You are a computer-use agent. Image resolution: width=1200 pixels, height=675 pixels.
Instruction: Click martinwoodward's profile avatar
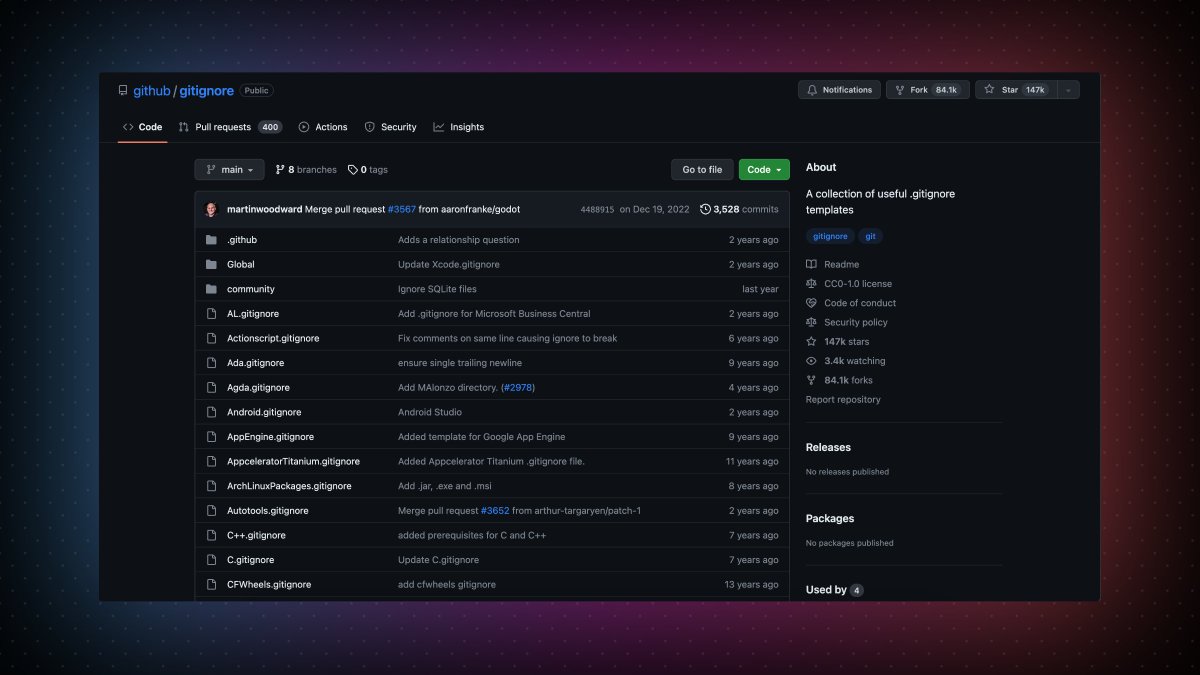[x=211, y=209]
